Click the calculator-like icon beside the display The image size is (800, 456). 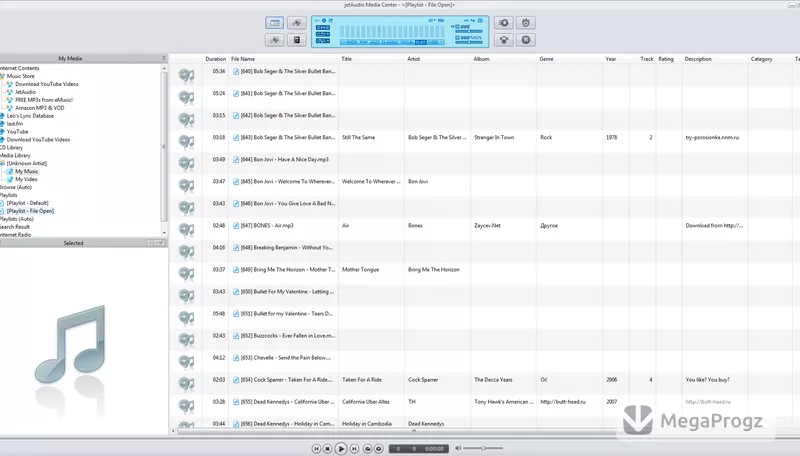click(296, 40)
